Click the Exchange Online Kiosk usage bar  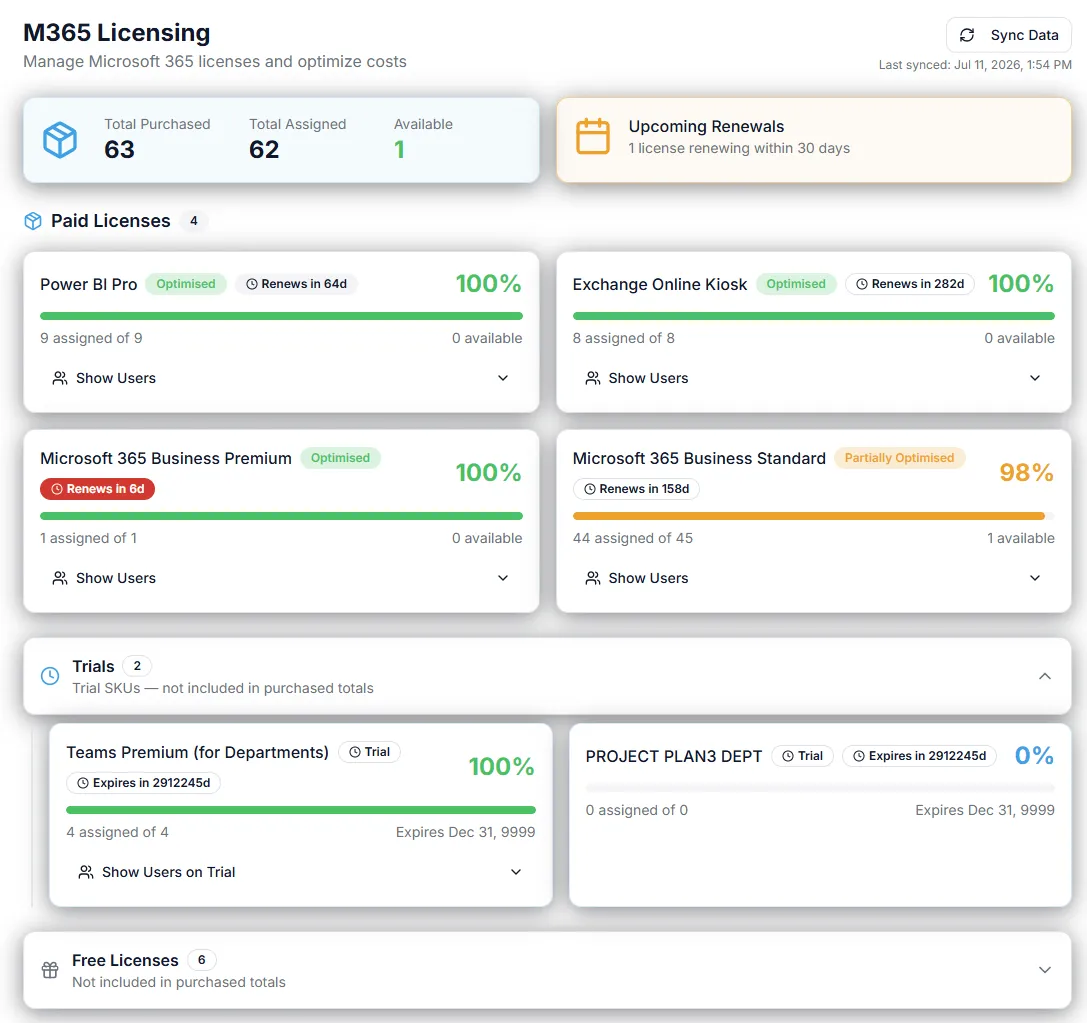(x=814, y=316)
